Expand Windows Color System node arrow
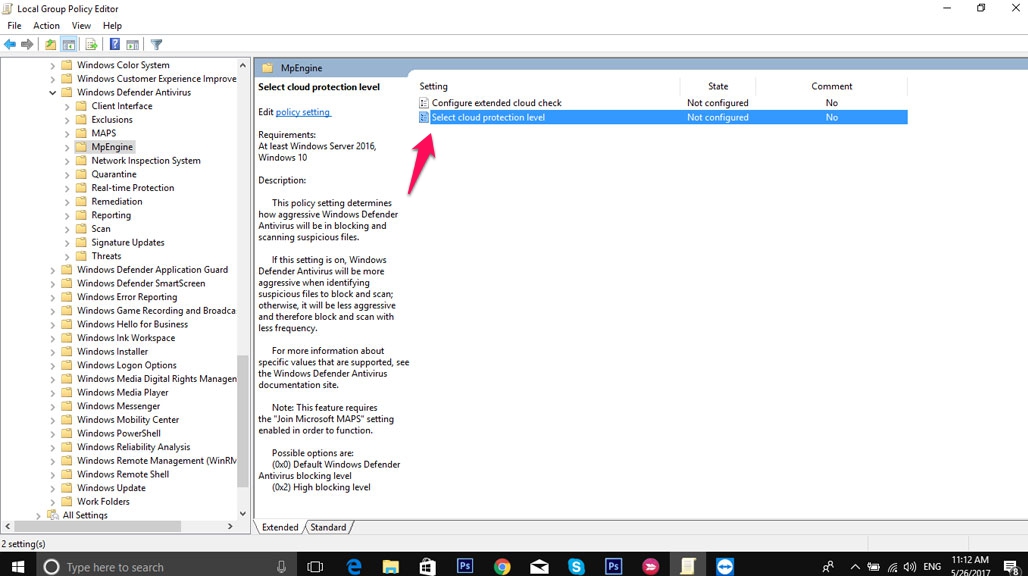The height and width of the screenshot is (576, 1028). pyautogui.click(x=52, y=66)
